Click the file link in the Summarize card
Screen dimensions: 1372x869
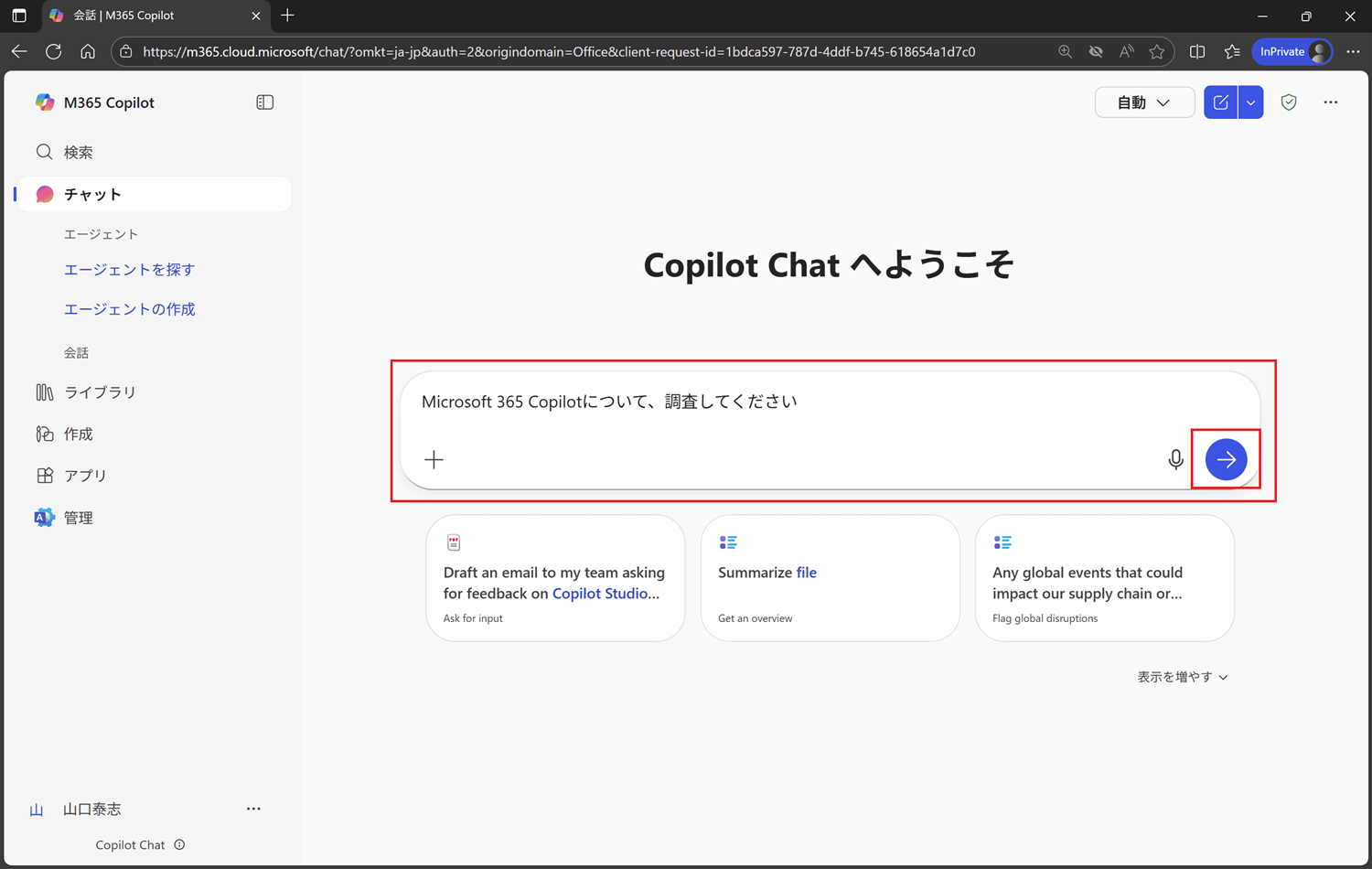(807, 573)
